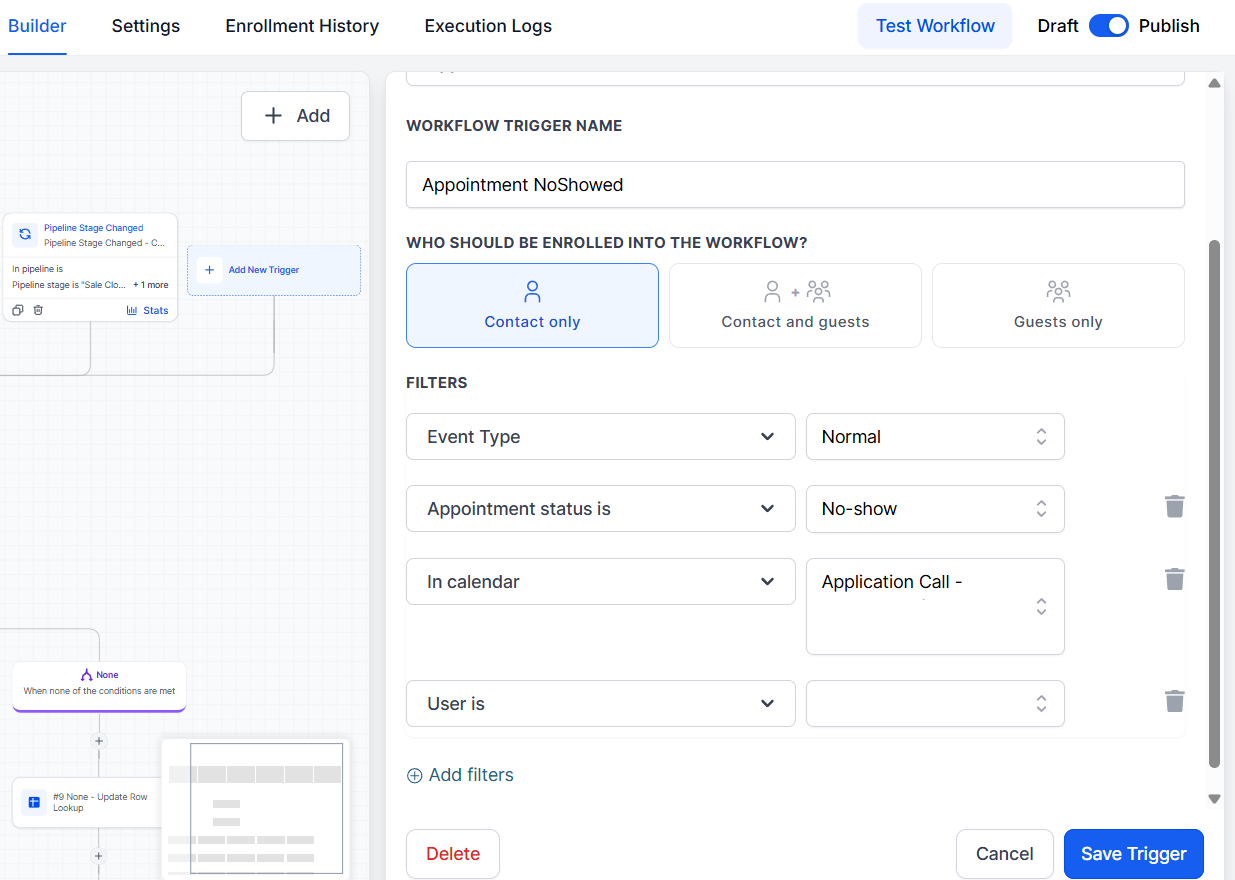
Task: Click the Save Trigger button
Action: tap(1133, 854)
